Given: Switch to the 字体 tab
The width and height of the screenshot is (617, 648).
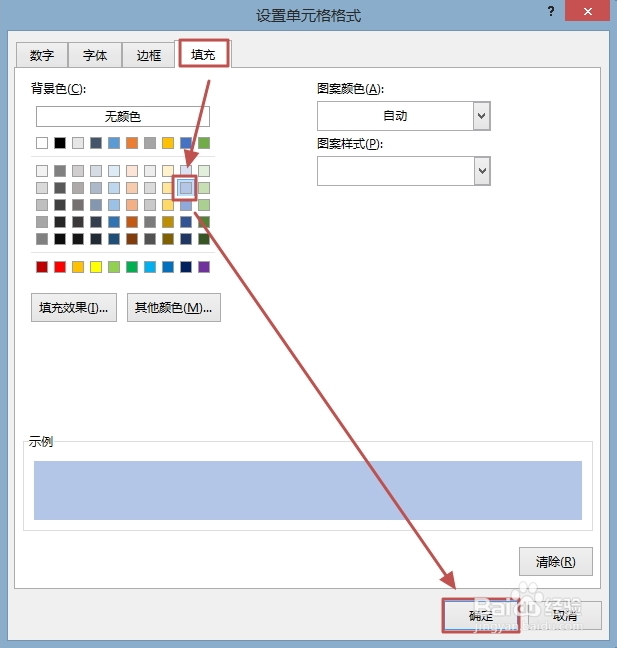Looking at the screenshot, I should tap(95, 55).
